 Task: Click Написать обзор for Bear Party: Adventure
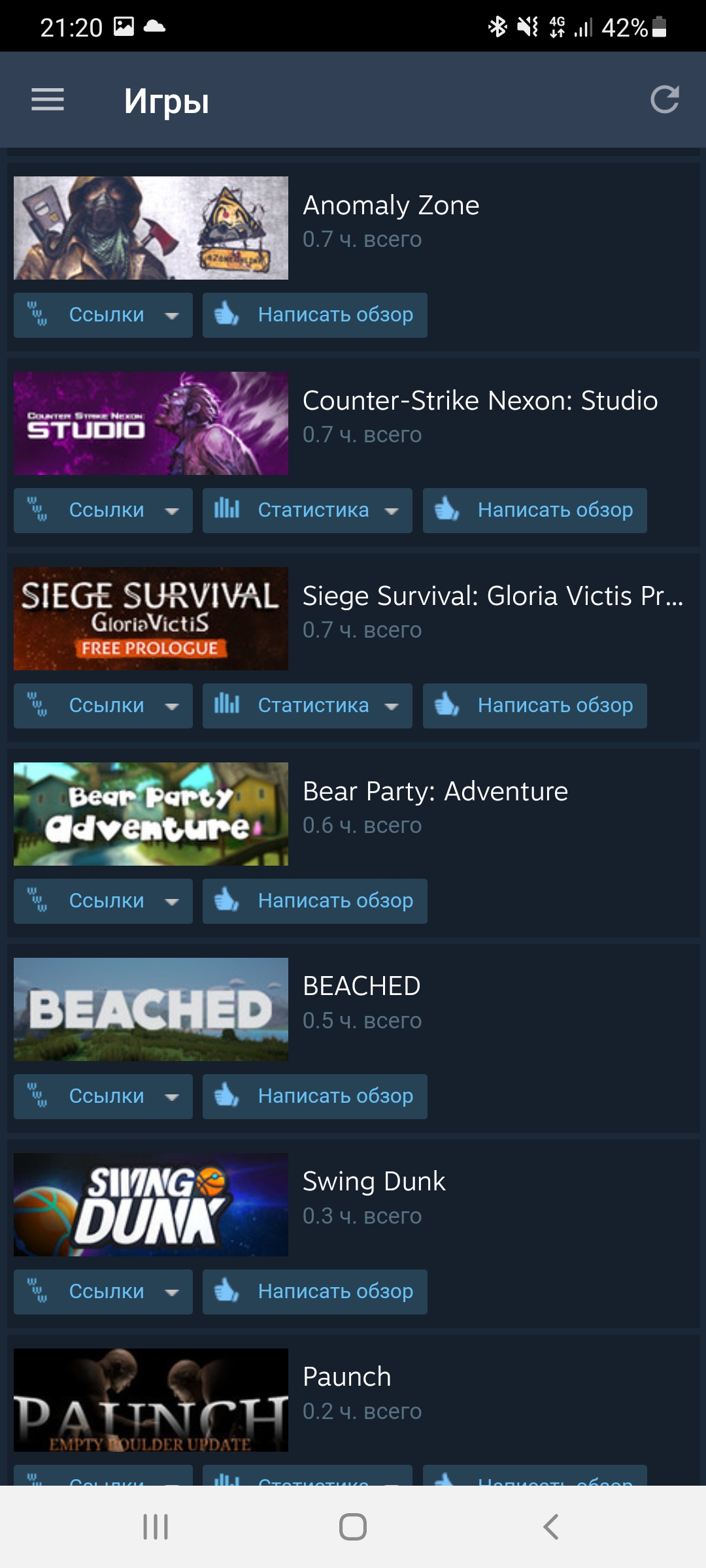(315, 901)
